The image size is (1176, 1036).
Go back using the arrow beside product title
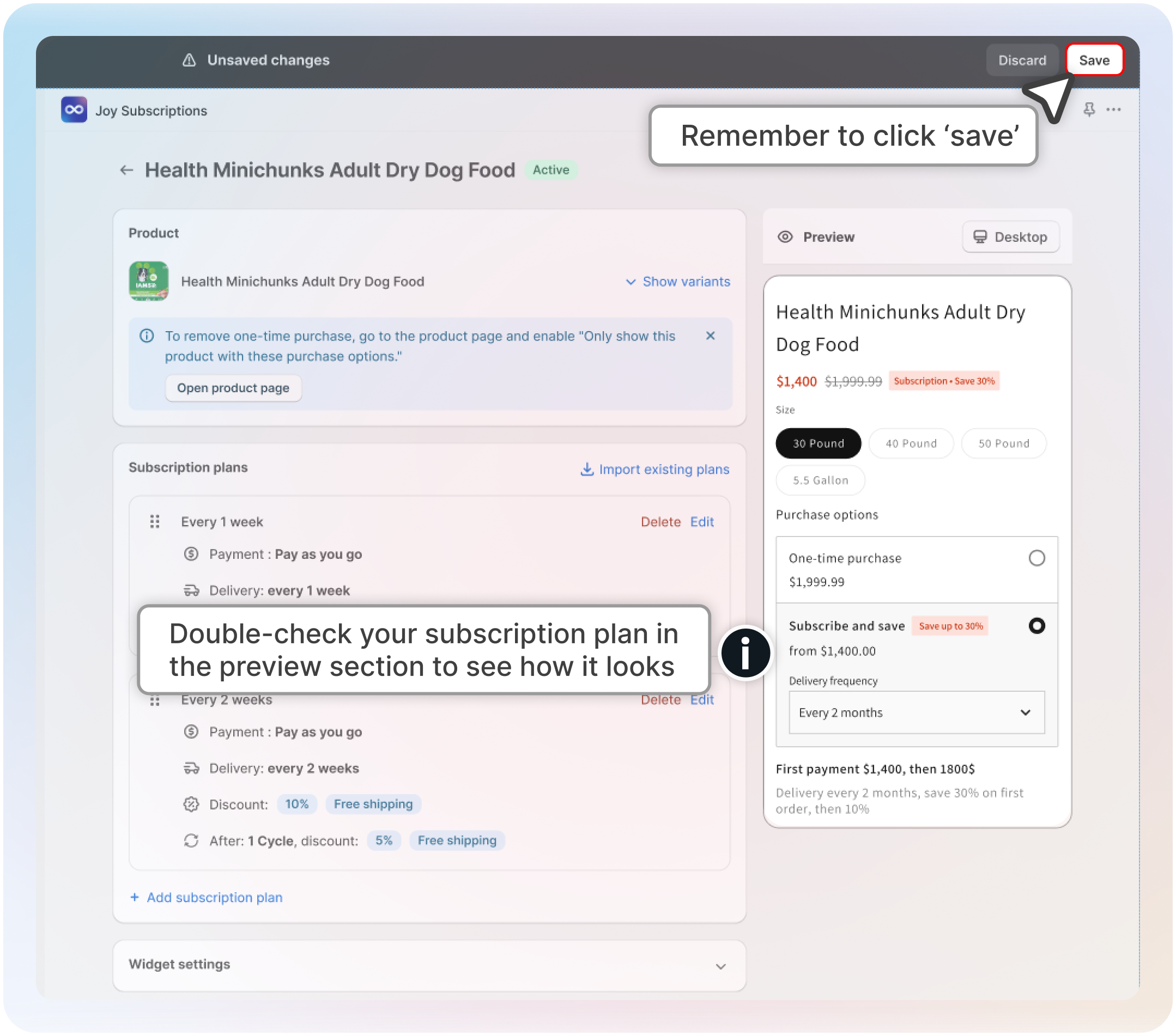click(126, 170)
